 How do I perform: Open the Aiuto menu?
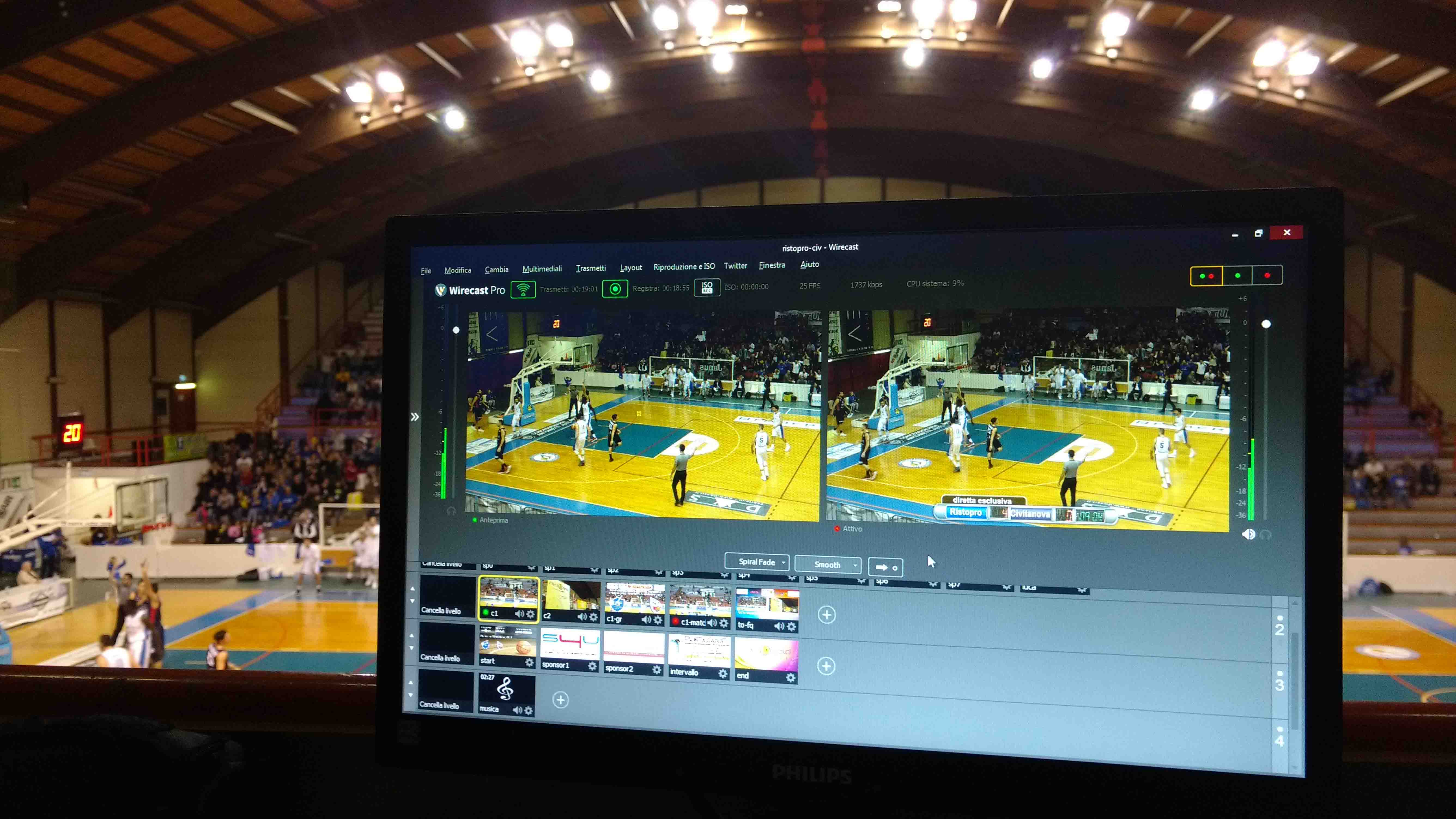pos(809,264)
